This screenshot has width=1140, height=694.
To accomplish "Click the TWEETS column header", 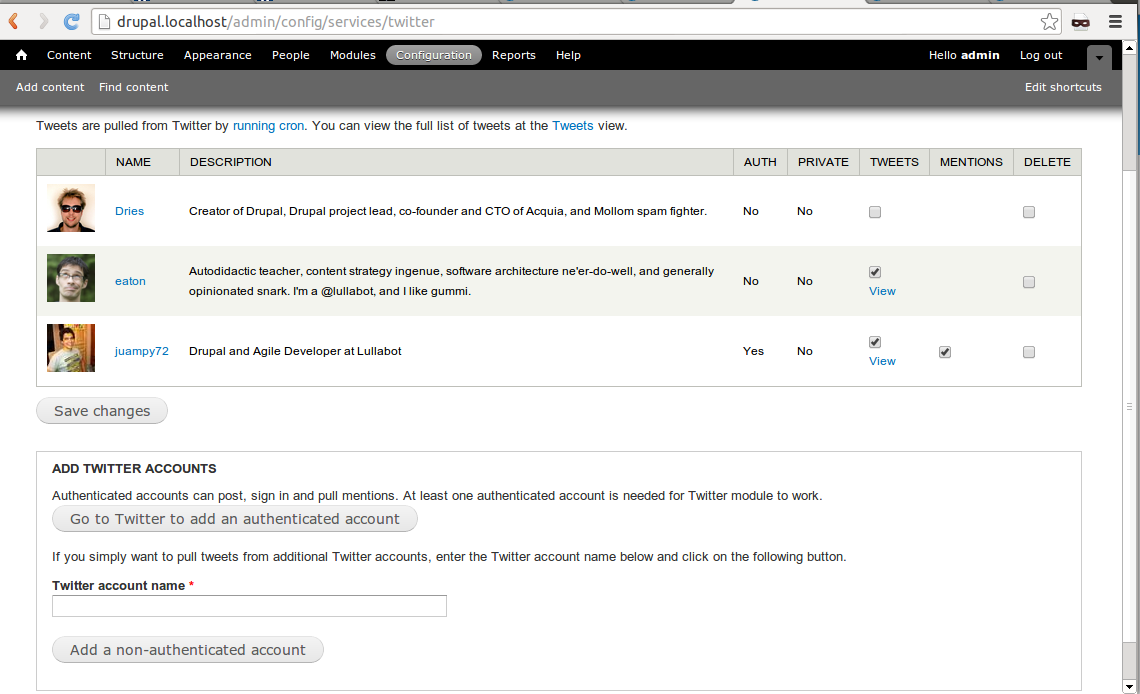I will (x=894, y=162).
